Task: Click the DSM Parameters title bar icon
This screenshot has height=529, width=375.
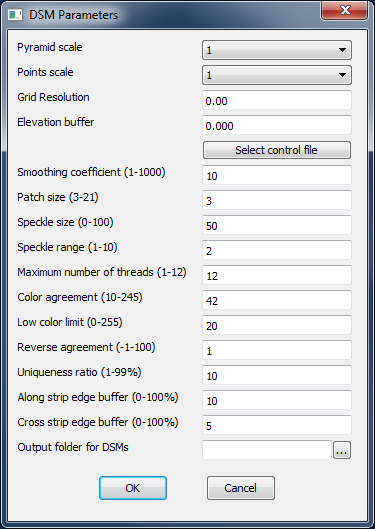Action: 15,15
